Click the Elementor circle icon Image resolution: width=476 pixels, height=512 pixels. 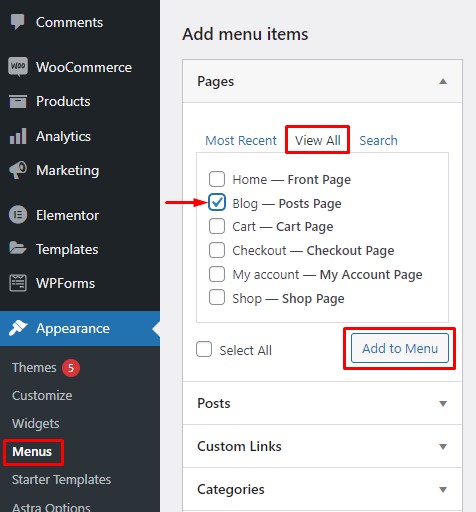point(18,215)
